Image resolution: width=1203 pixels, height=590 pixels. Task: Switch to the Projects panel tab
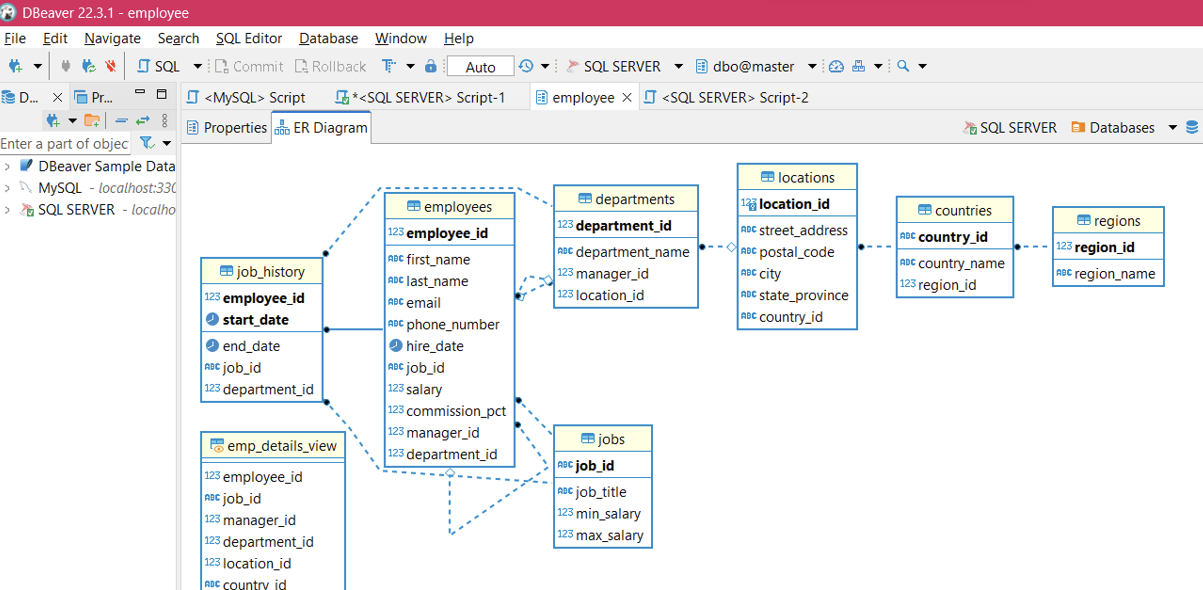(x=95, y=97)
